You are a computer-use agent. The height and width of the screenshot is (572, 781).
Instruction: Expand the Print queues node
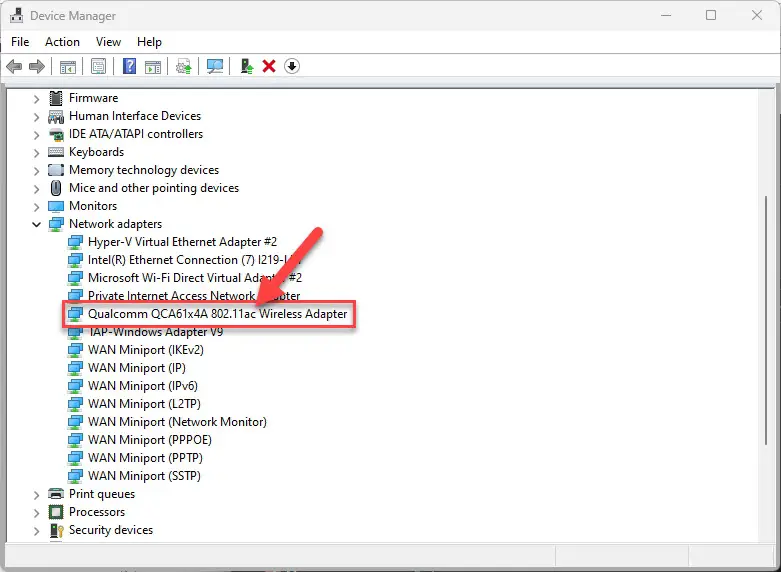coord(36,494)
